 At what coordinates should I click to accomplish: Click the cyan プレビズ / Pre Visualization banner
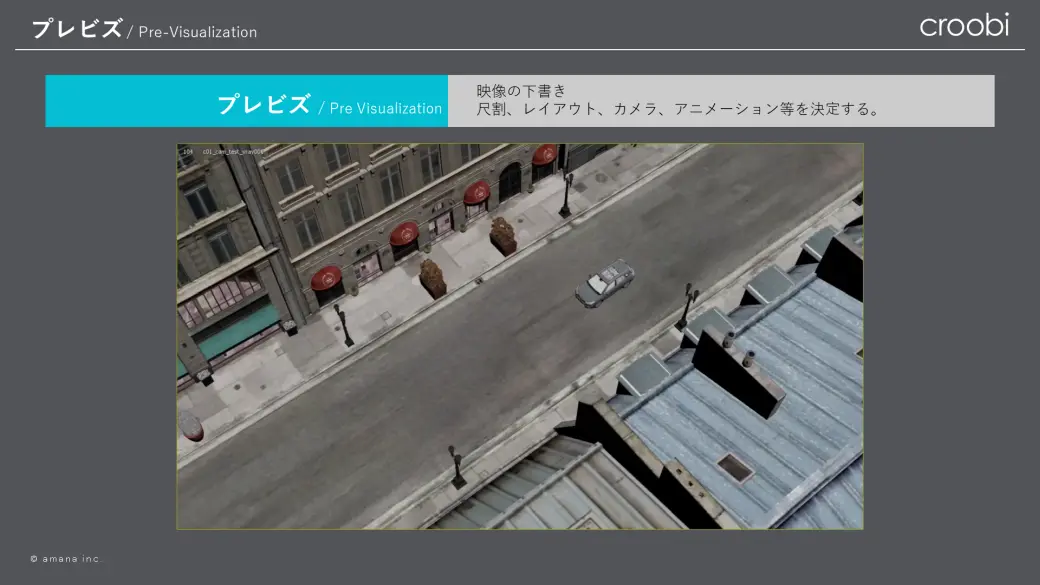pos(247,101)
